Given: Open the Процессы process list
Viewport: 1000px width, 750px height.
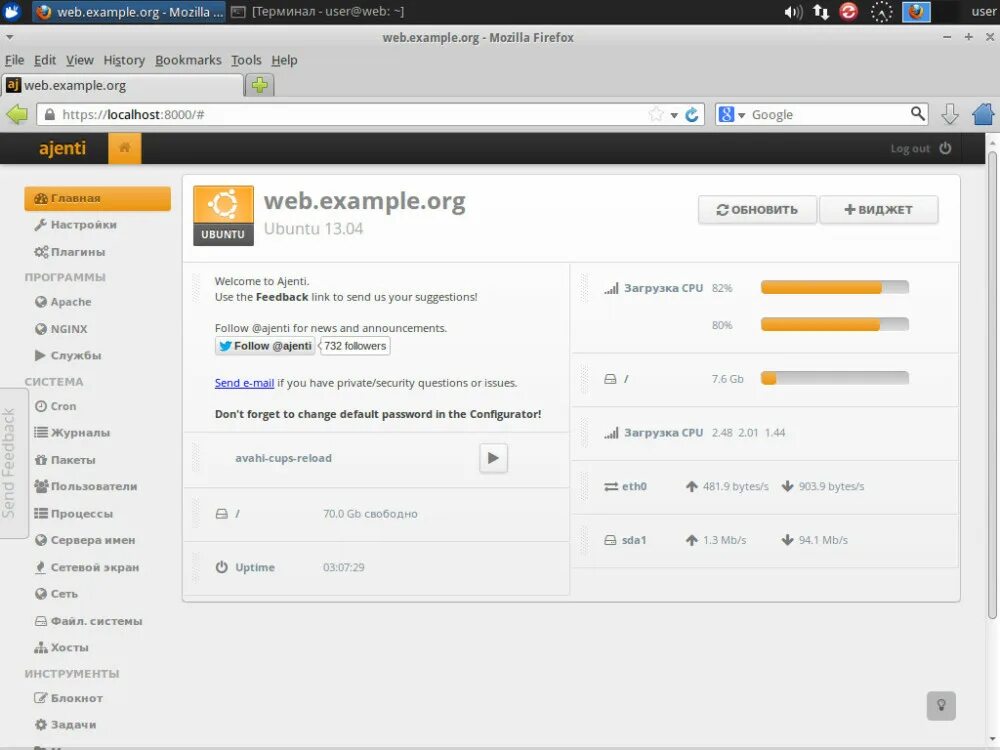Looking at the screenshot, I should (72, 513).
